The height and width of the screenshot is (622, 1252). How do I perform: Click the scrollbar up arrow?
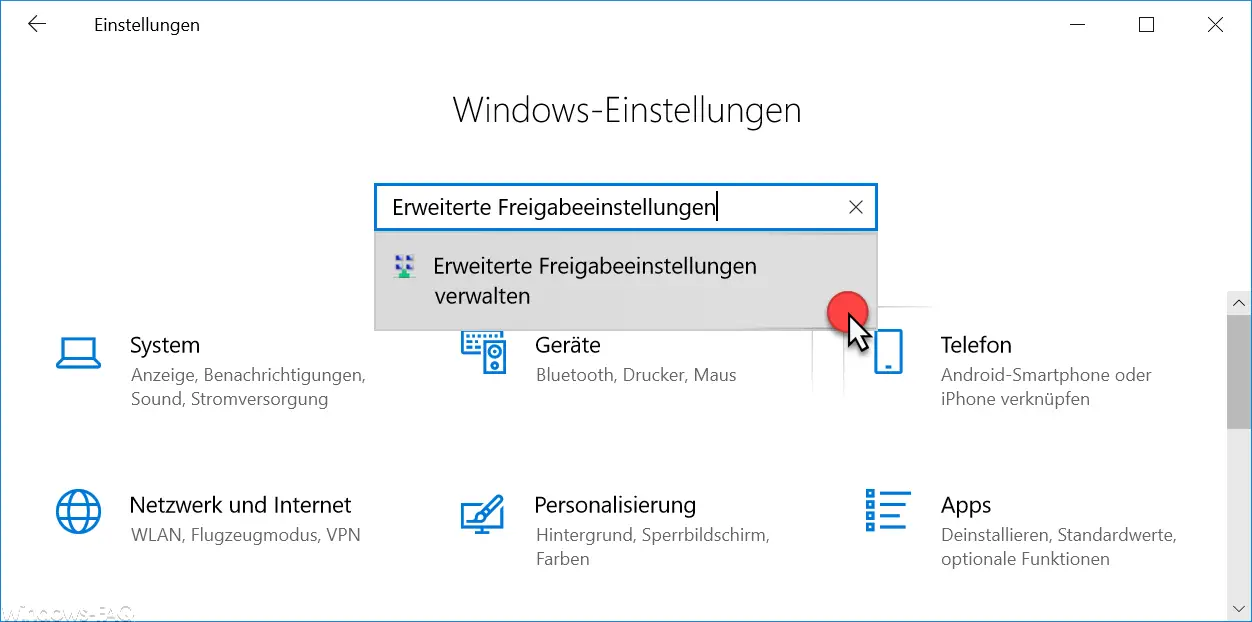(x=1239, y=302)
